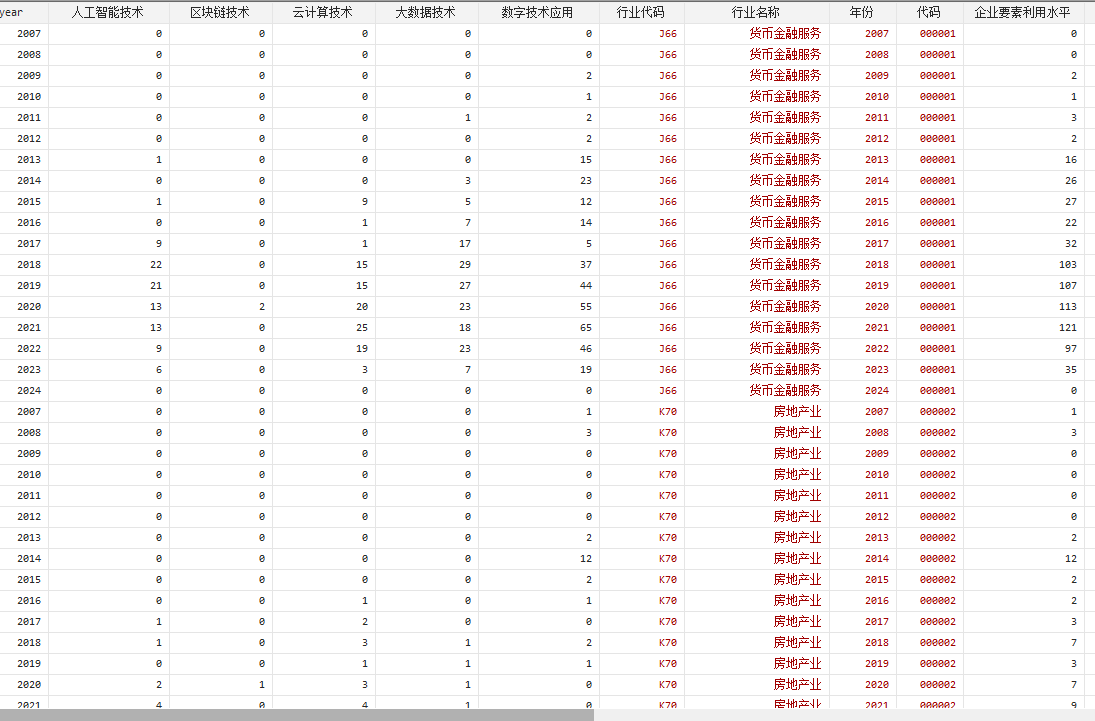Select the first 房地产业 cell for year 2007

pyautogui.click(x=796, y=412)
